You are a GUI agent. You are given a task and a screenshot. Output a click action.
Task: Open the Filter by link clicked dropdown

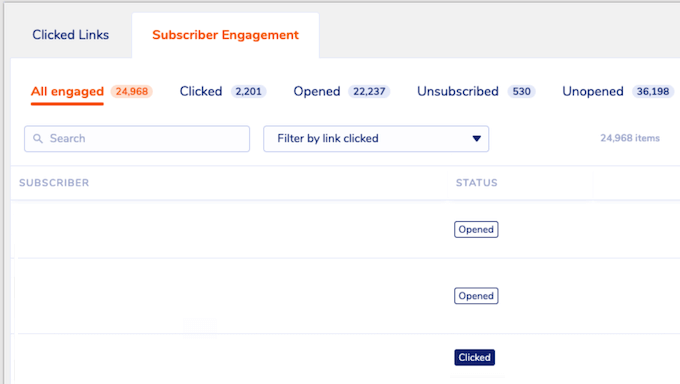[x=376, y=139]
